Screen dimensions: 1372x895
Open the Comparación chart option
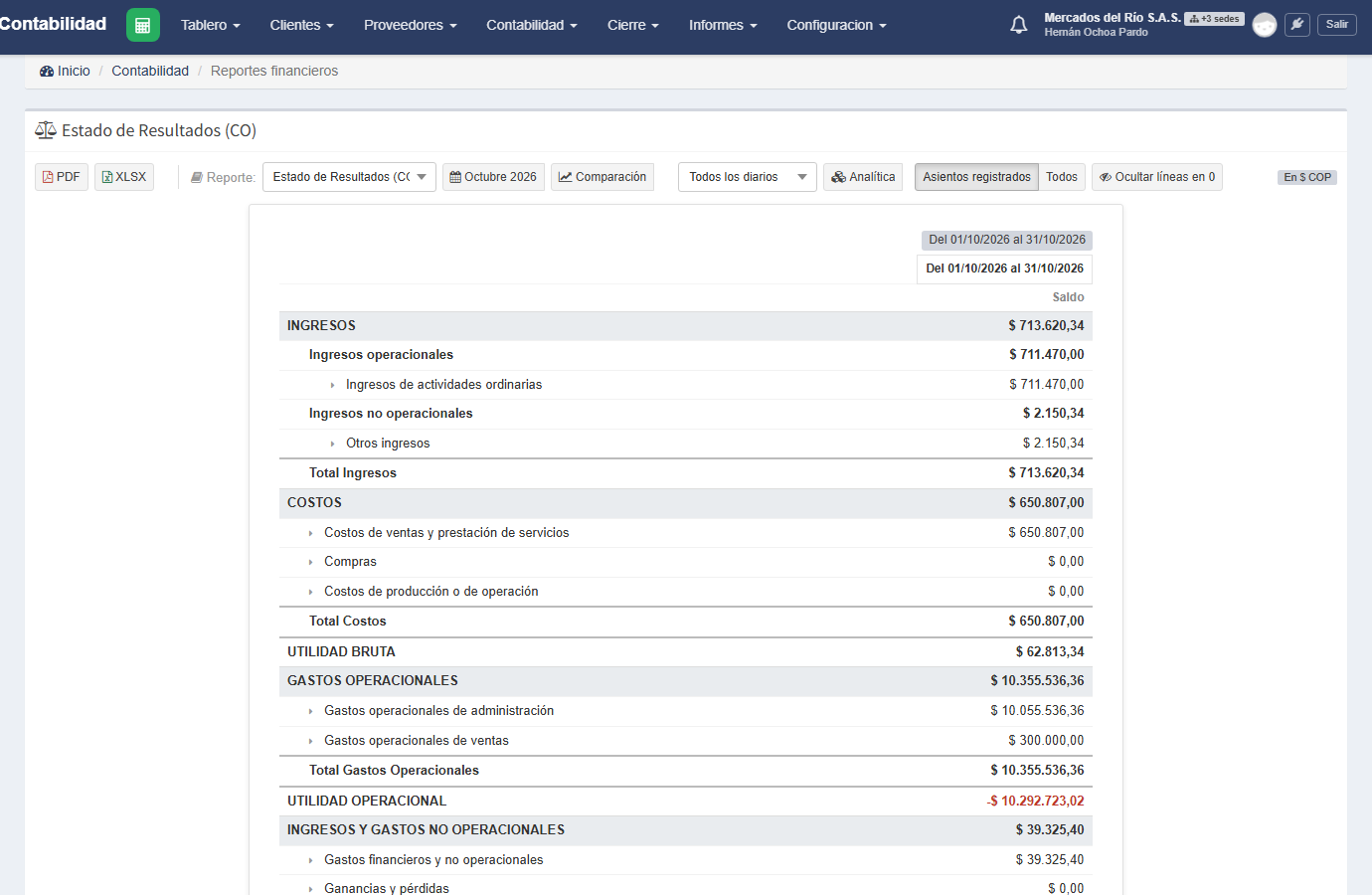602,177
